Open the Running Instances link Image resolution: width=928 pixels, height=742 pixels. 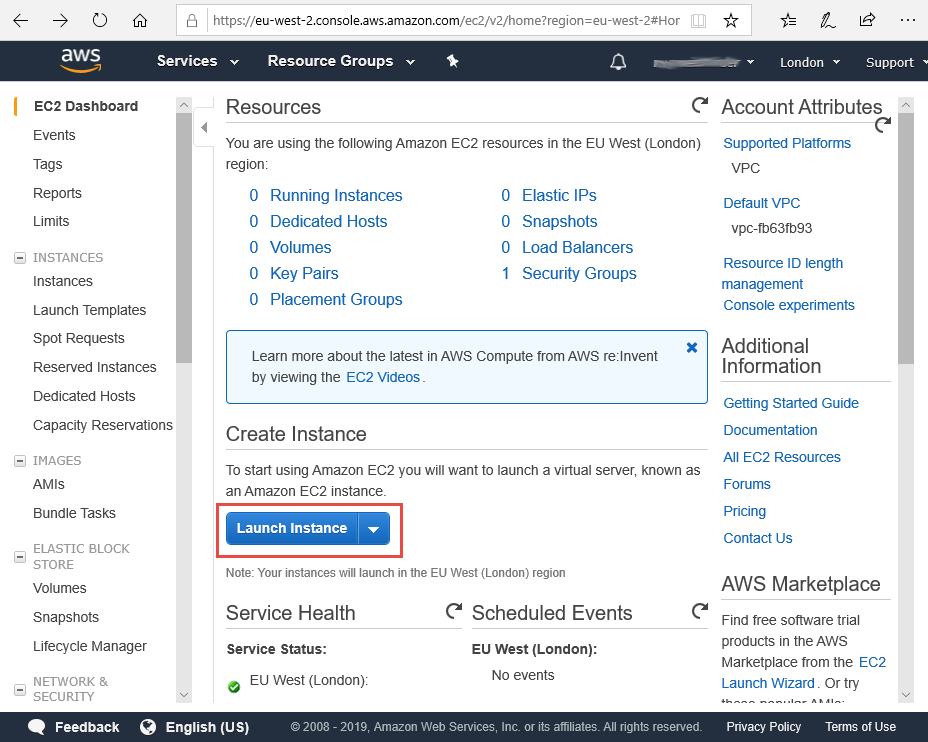click(336, 195)
